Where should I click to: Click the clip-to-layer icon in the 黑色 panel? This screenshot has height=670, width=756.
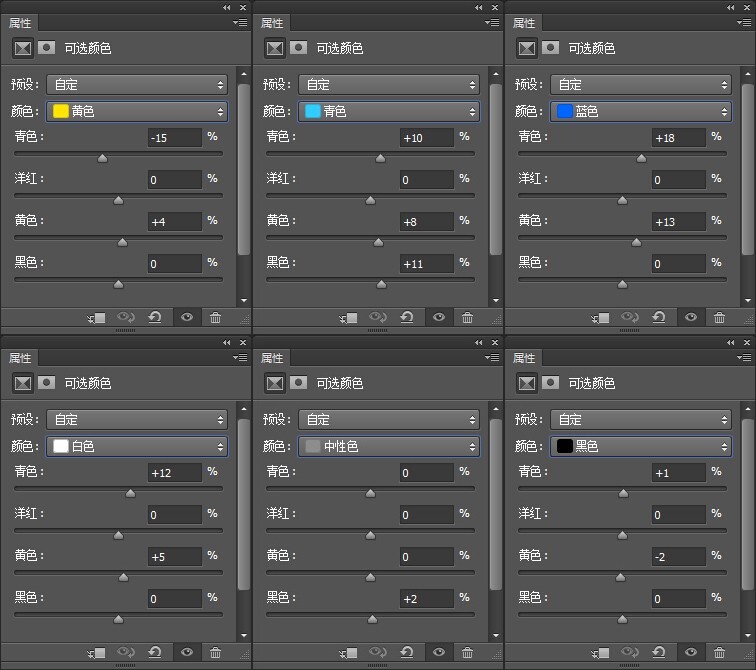point(601,653)
